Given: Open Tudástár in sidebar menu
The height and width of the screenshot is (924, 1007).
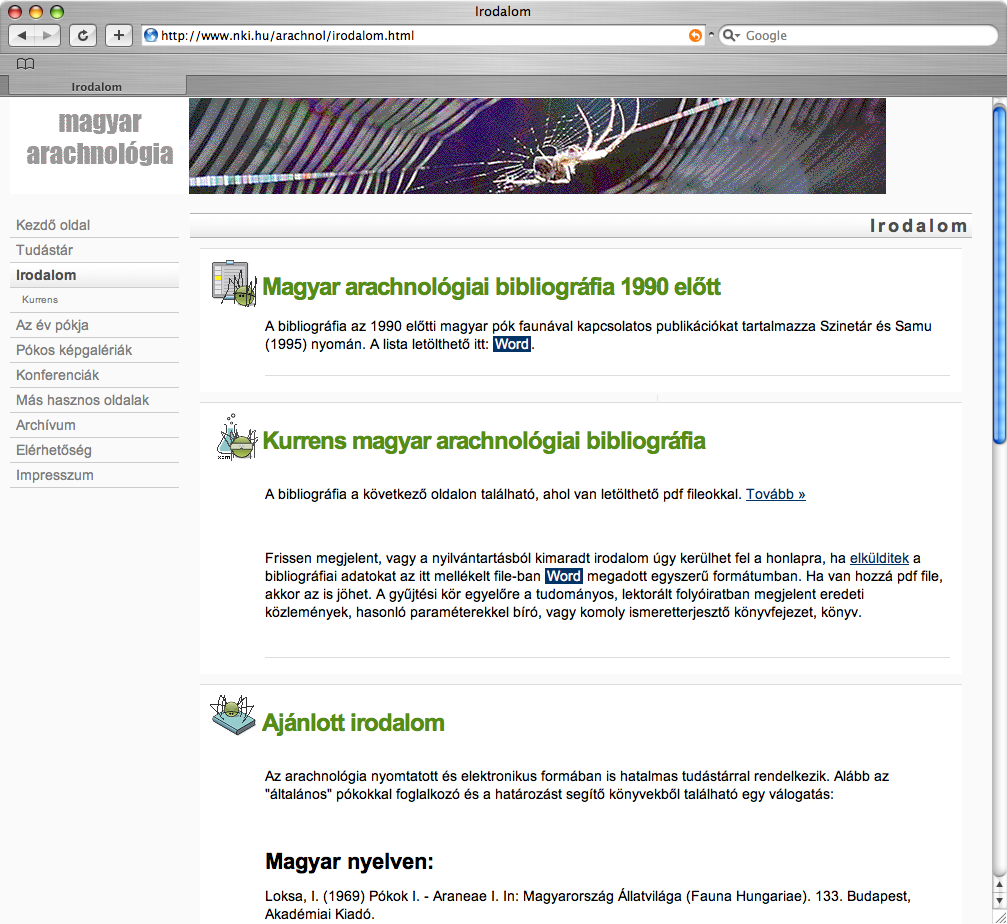Looking at the screenshot, I should click(44, 250).
